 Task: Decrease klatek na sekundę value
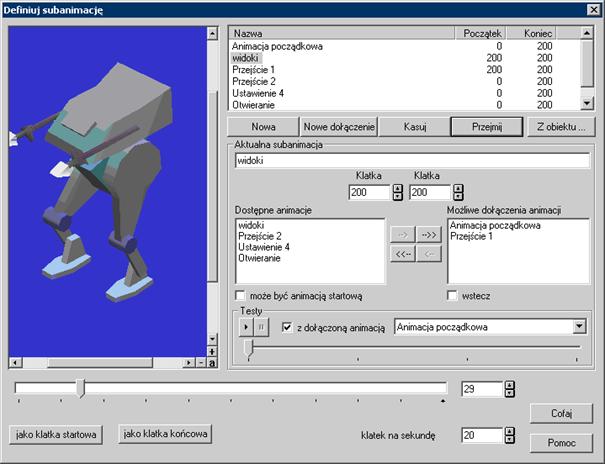point(510,439)
